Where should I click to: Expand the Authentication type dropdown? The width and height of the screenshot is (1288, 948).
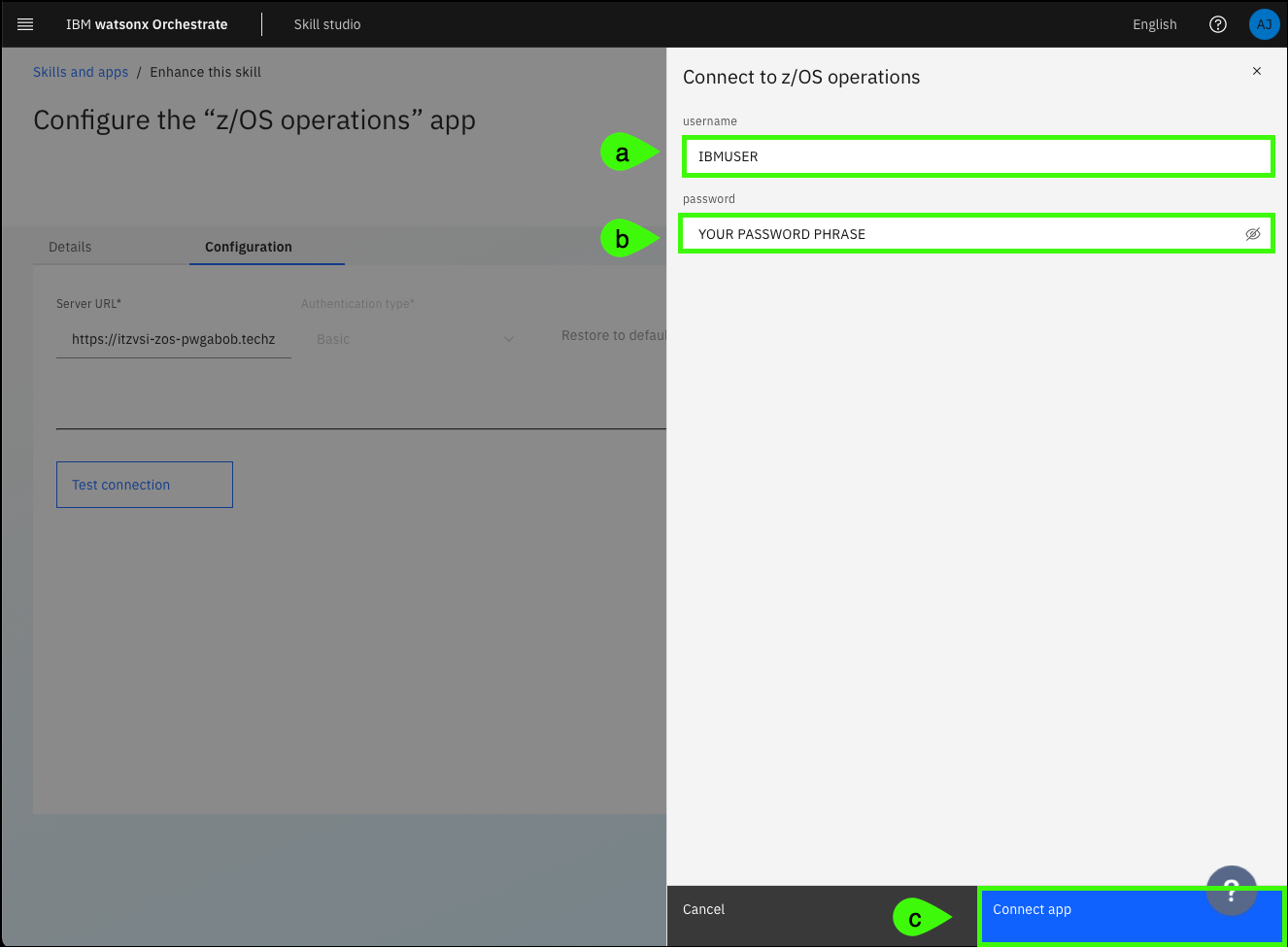point(415,339)
